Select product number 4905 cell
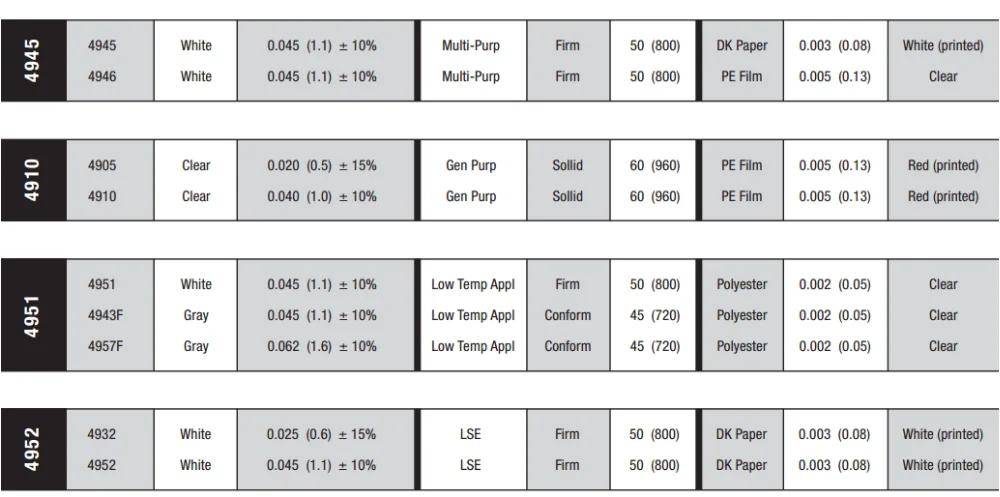This screenshot has width=1000, height=497. pyautogui.click(x=102, y=165)
